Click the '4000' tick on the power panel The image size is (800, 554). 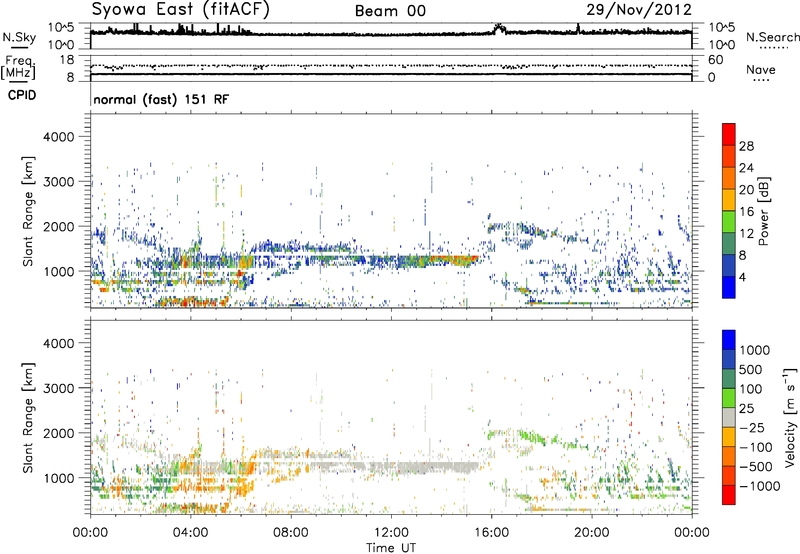58,137
